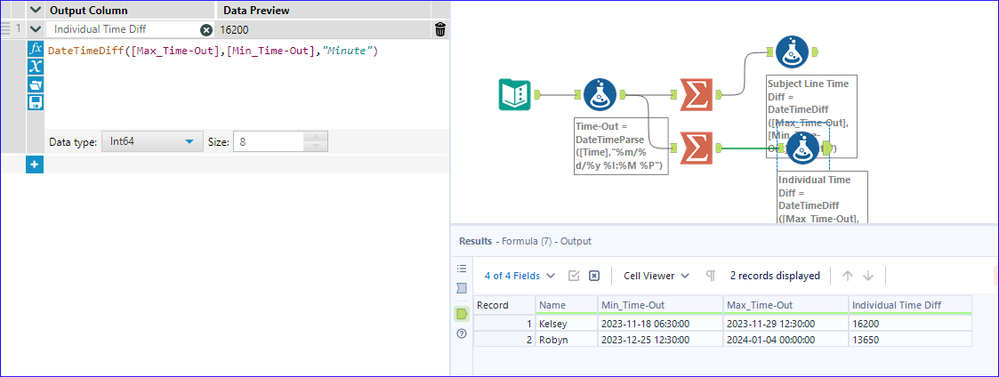Go to next record with down arrow

point(867,276)
